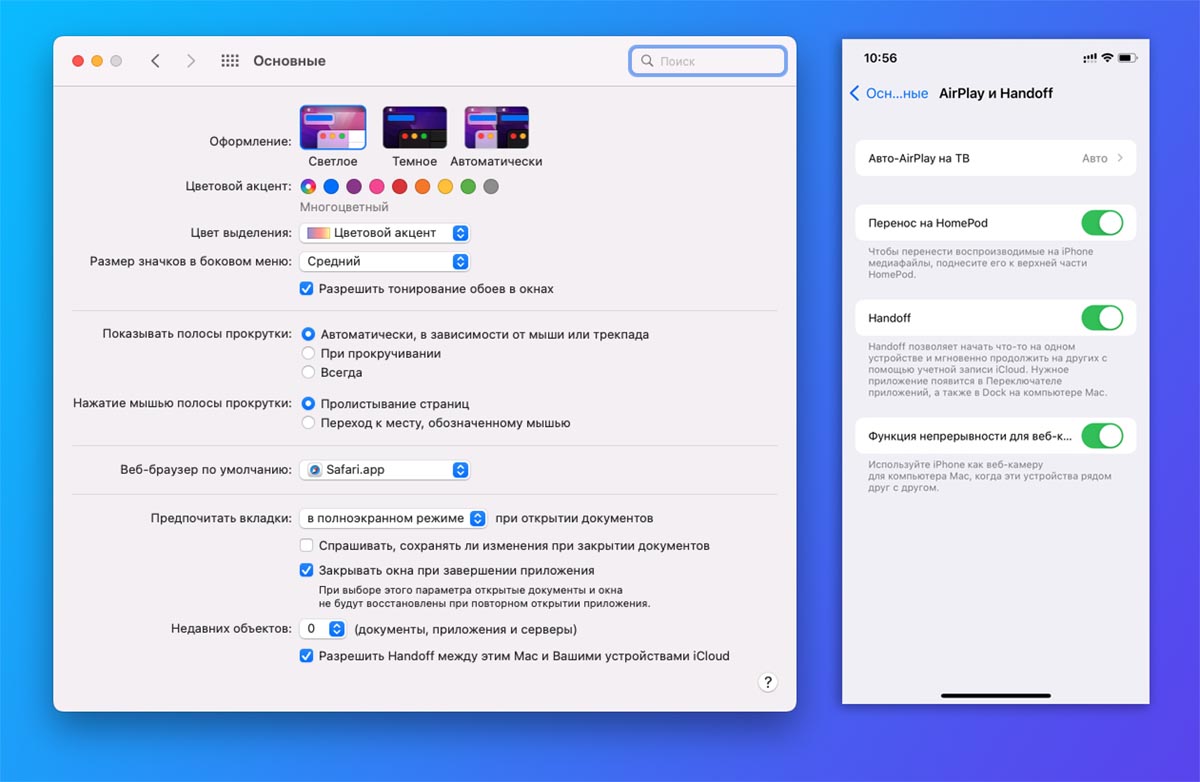Screen dimensions: 1200x782
Task: Toggle Перенос на HomePod switch
Action: click(1102, 222)
